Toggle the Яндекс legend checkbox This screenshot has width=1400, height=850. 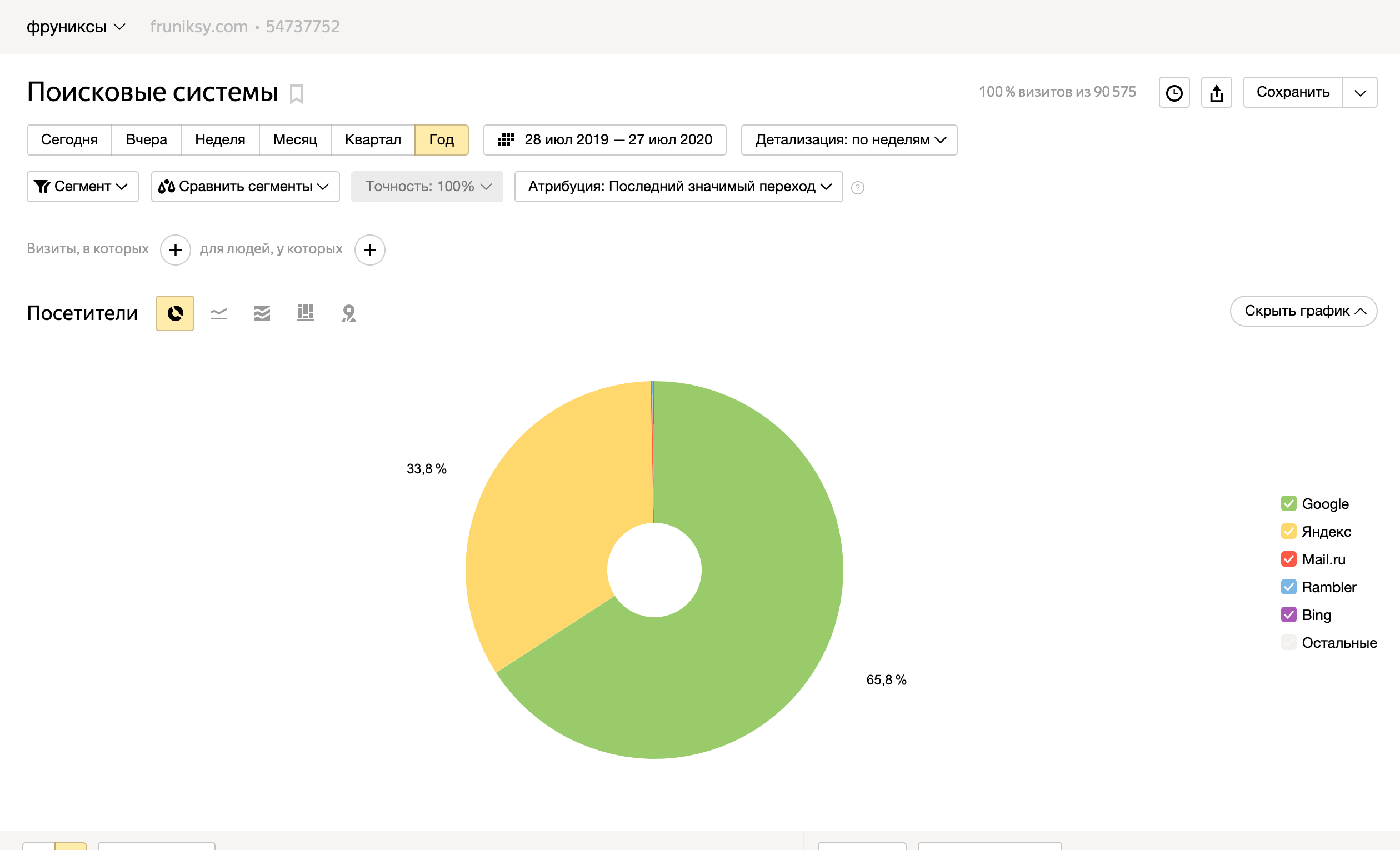tap(1288, 531)
